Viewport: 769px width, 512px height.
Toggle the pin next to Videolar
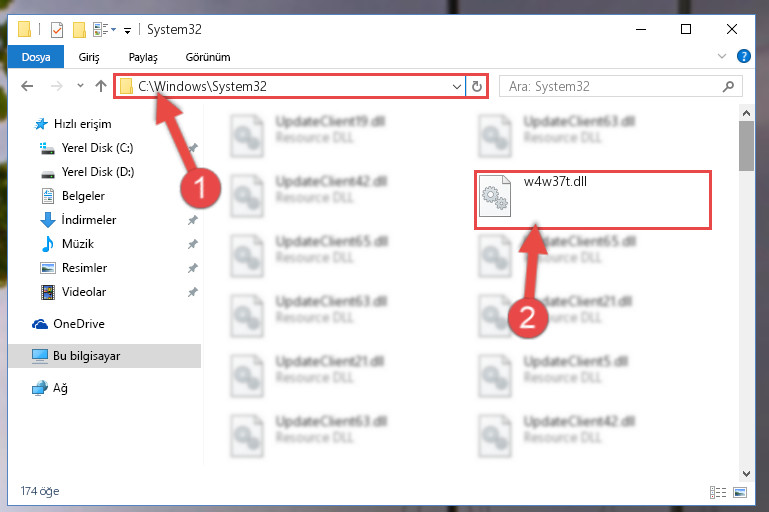tap(193, 292)
